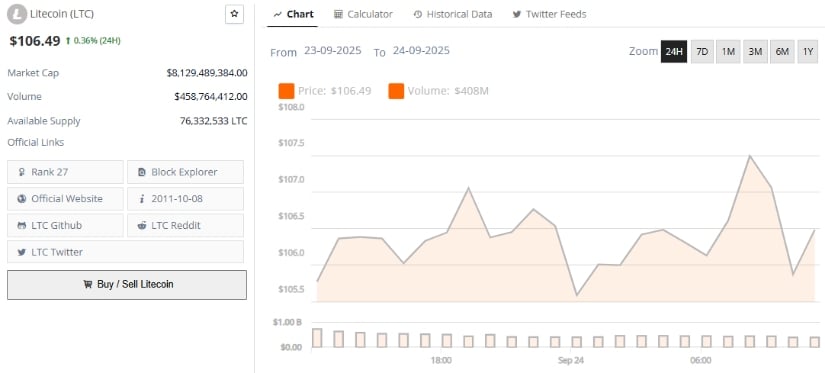Toggle the Price series orange legend swatch
The height and width of the screenshot is (373, 825).
286,91
